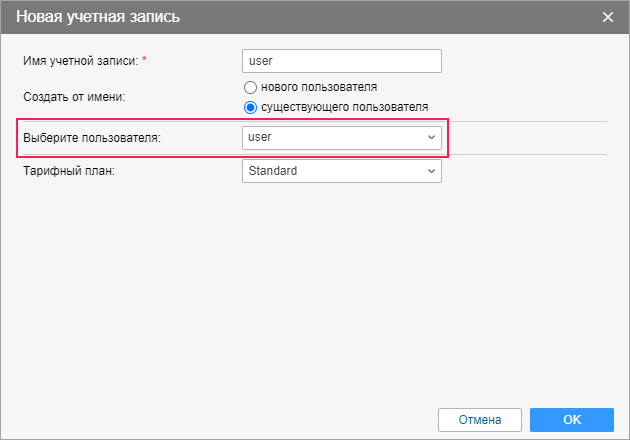
Task: Click the 'user' text in the user dropdown
Action: [261, 137]
